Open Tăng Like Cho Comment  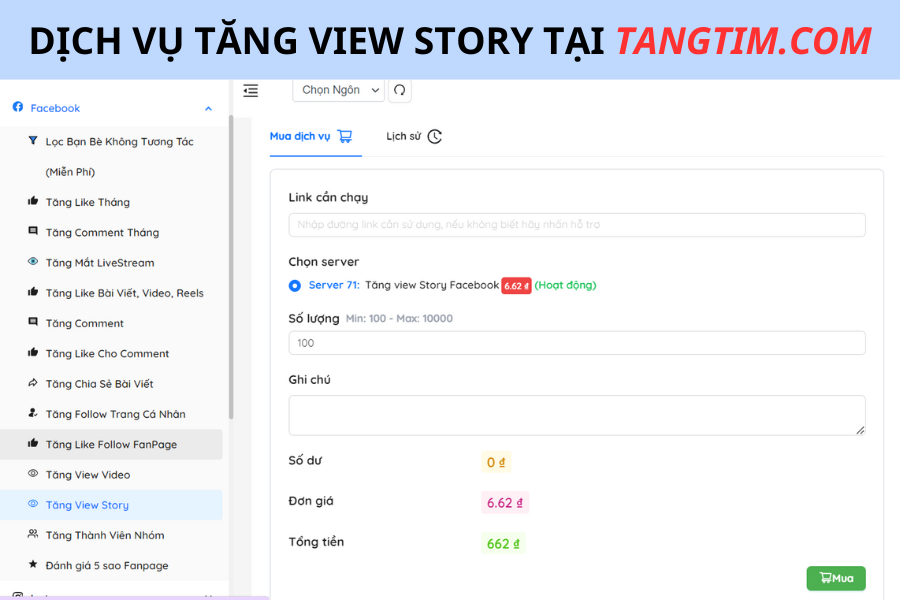[x=107, y=354]
